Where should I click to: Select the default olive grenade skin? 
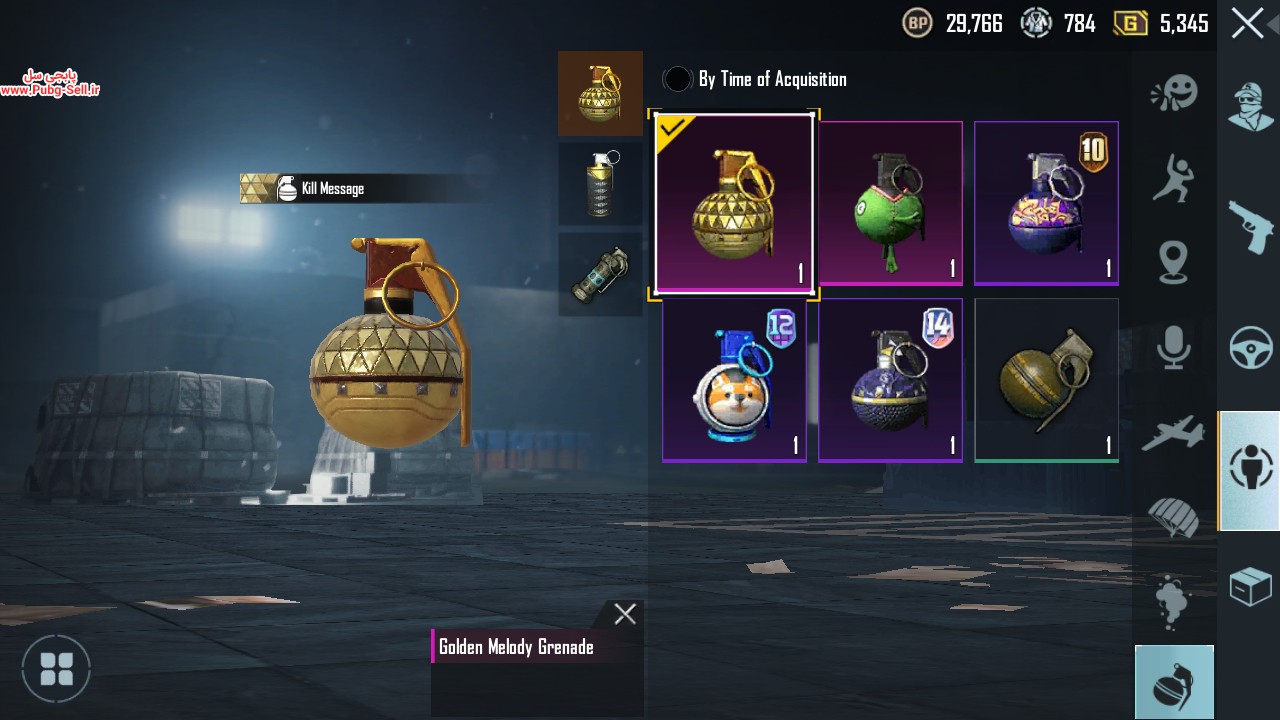coord(1046,380)
